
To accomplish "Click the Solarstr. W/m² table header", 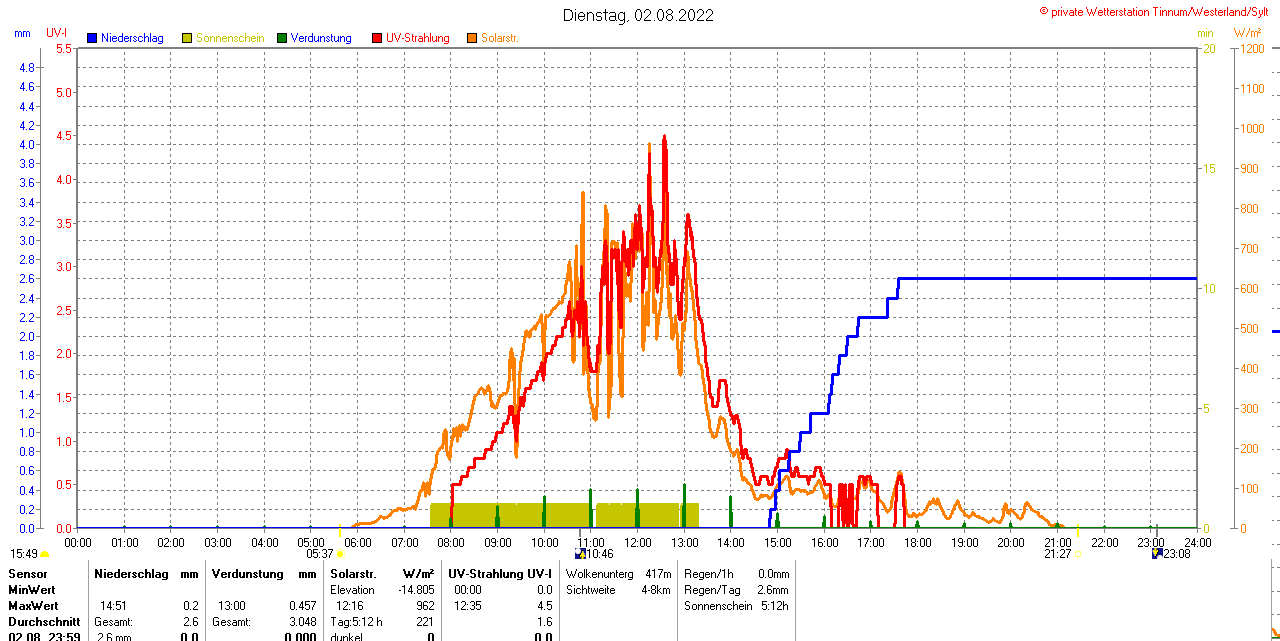I will point(383,574).
